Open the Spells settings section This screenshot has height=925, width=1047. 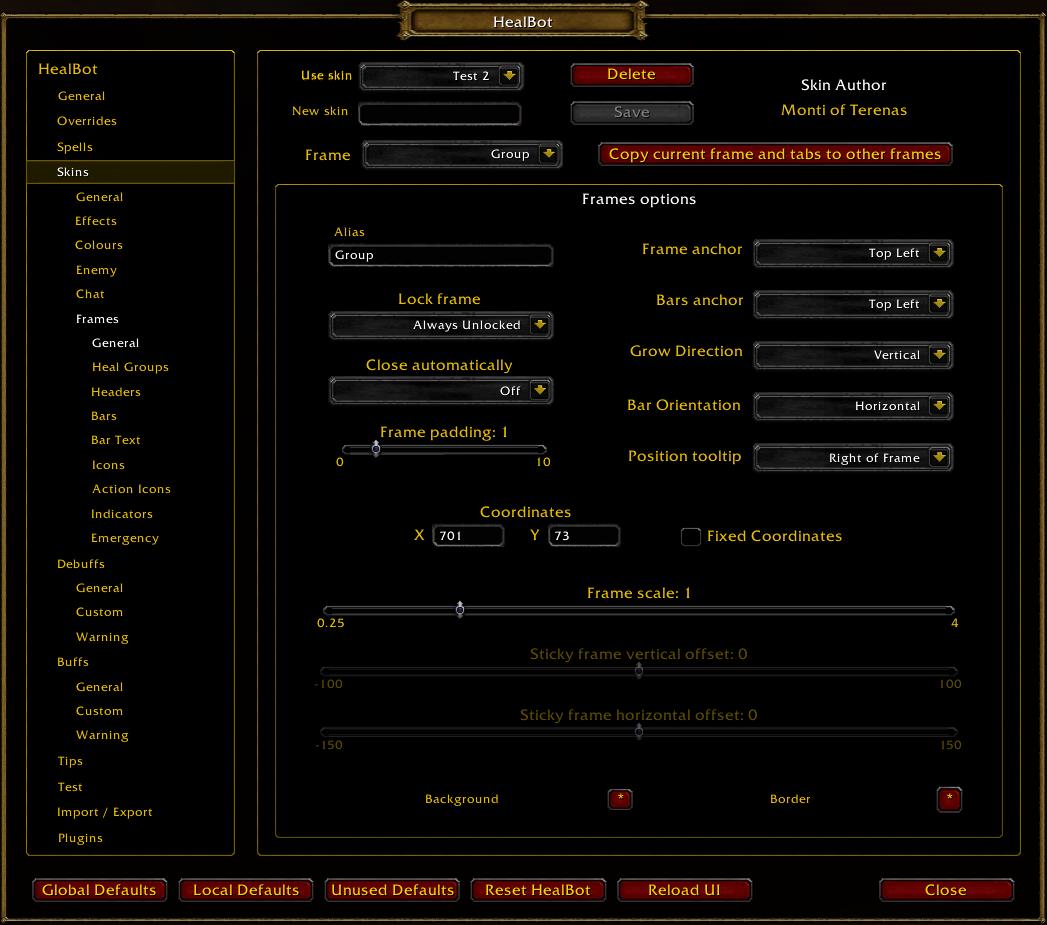75,147
